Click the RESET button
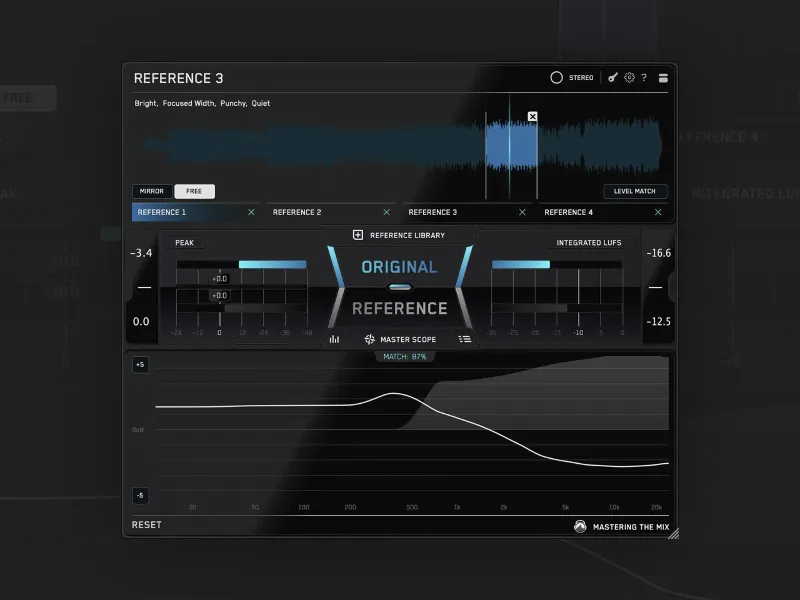This screenshot has height=600, width=800. [x=146, y=525]
